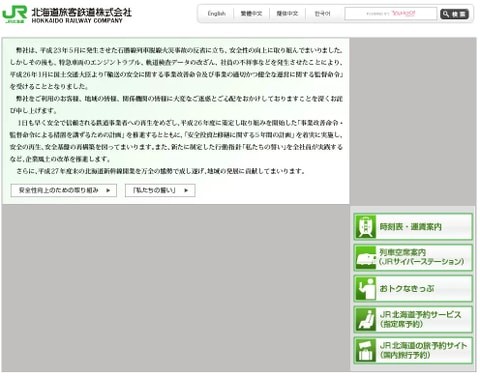Click the 北海道旅客鉄道株式会社 company name
Viewport: 480px width, 377px height.
point(82,12)
